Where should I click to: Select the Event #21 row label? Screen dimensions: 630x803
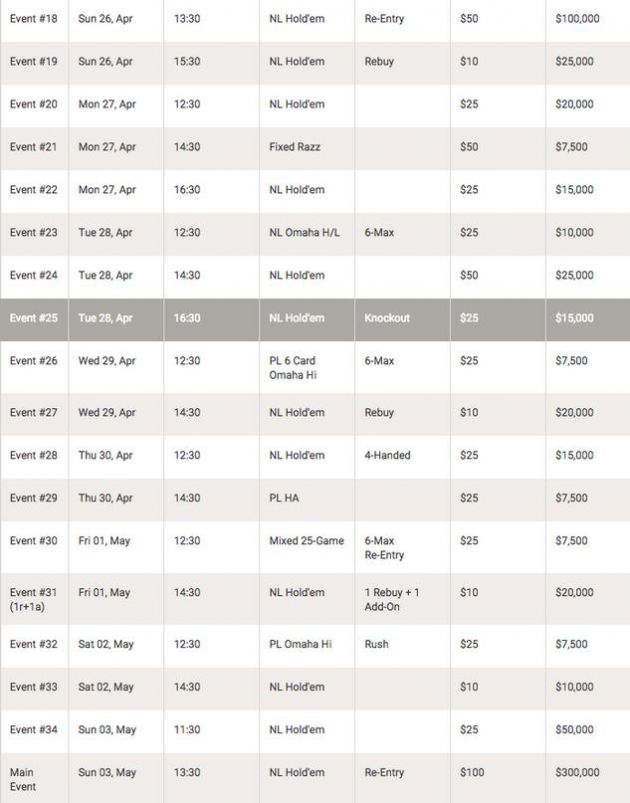(x=34, y=147)
